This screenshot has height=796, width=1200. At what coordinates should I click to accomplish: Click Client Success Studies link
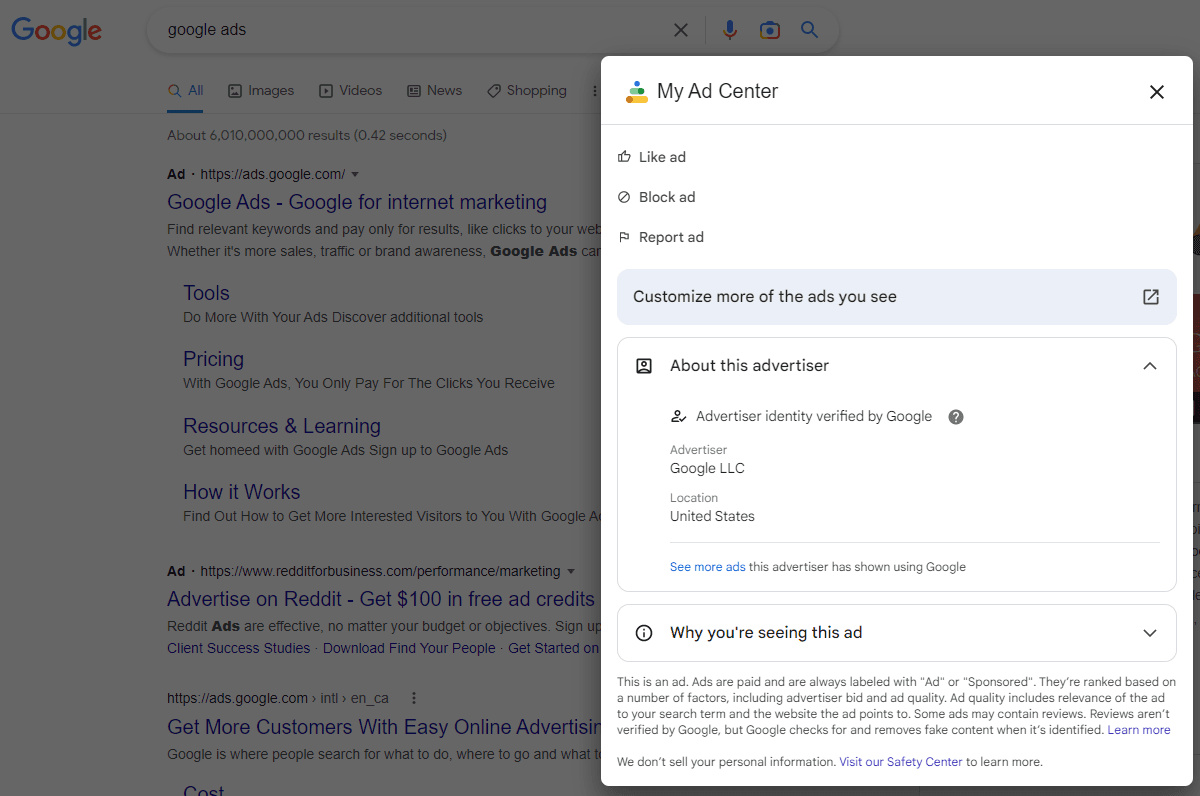238,648
